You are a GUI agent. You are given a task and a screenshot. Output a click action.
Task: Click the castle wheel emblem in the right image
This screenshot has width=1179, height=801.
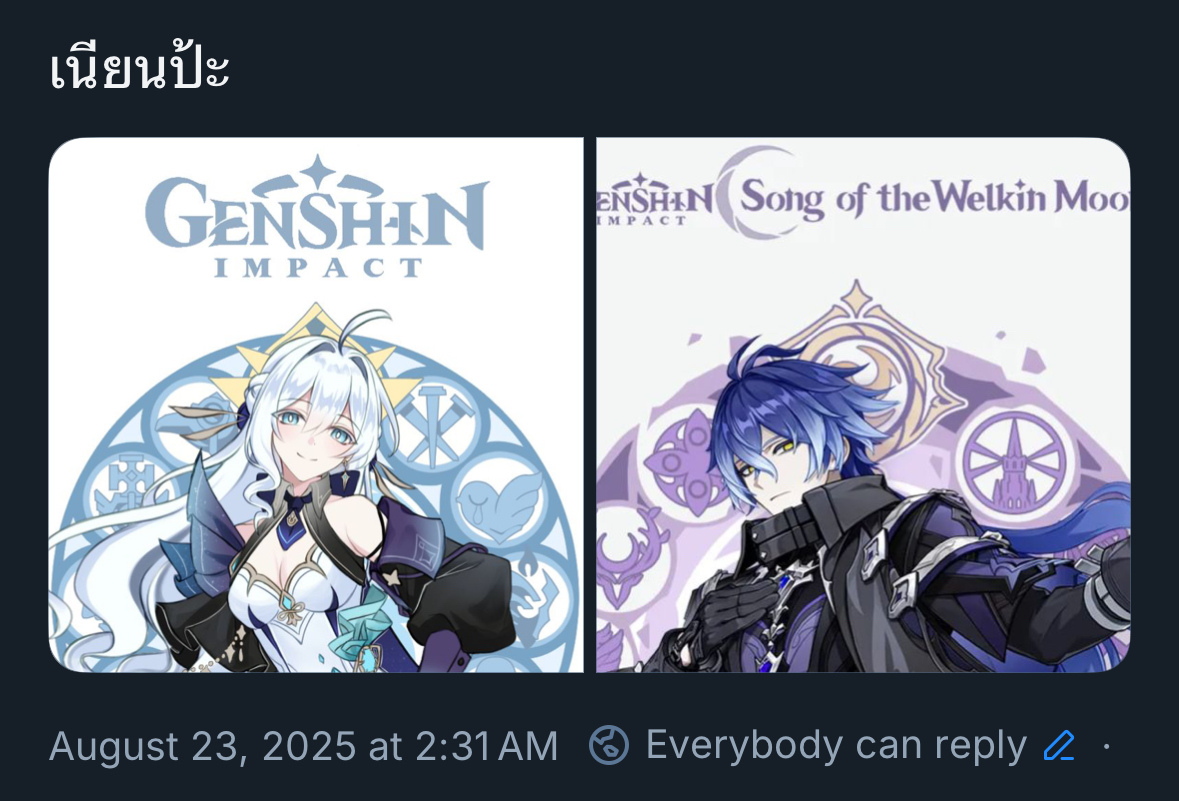point(1014,460)
